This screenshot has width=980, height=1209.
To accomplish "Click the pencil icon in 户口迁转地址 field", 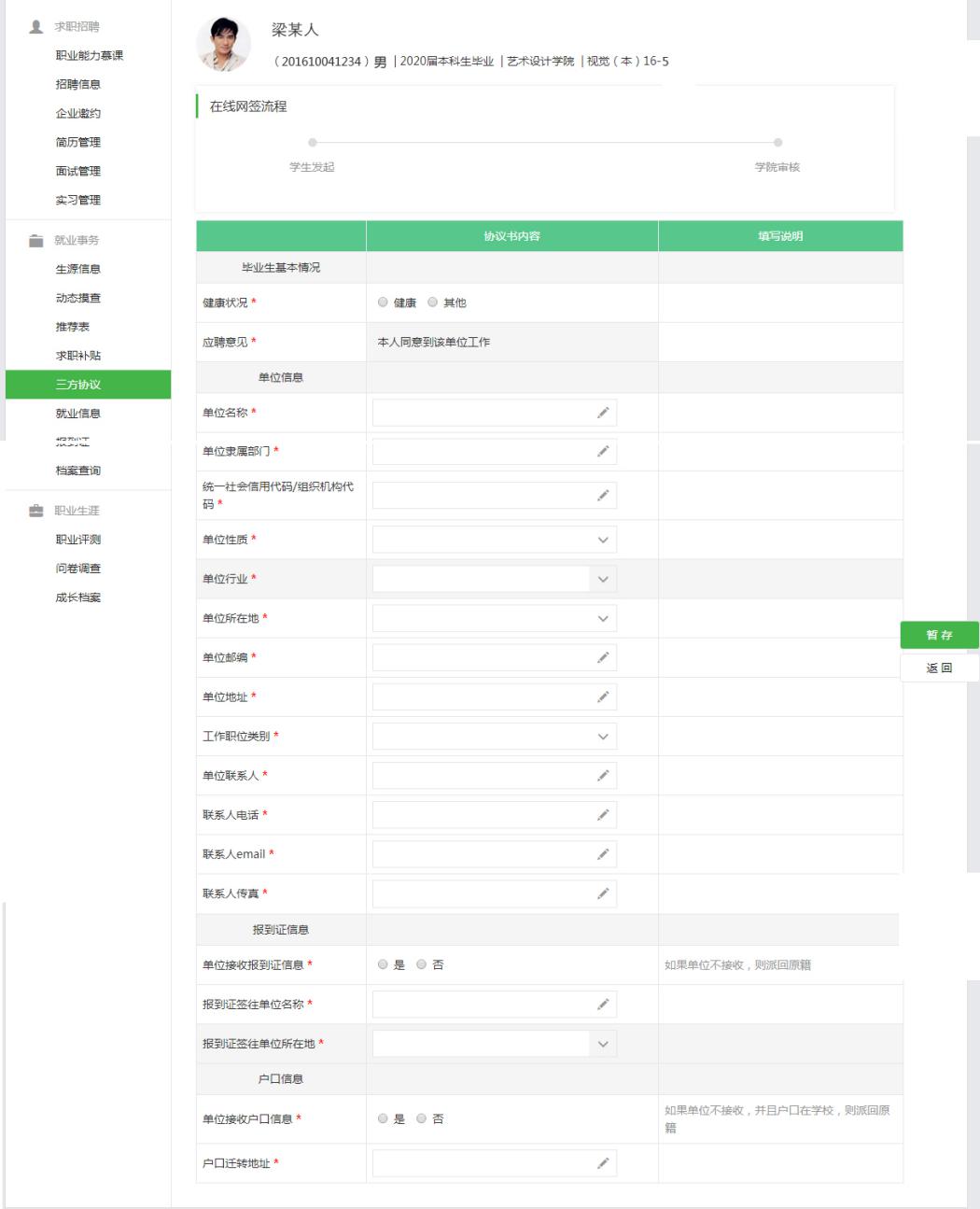I will click(603, 1163).
